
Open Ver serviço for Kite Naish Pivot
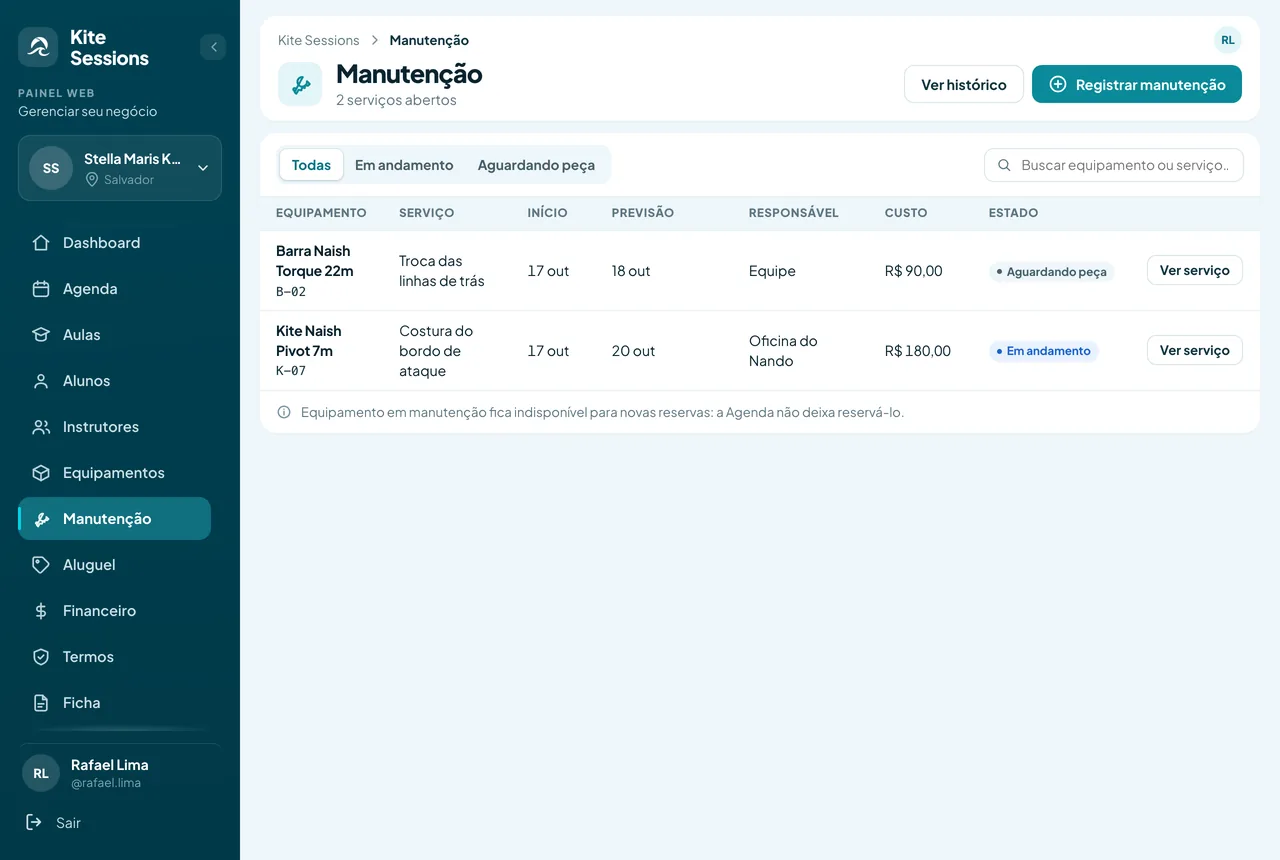click(x=1195, y=350)
